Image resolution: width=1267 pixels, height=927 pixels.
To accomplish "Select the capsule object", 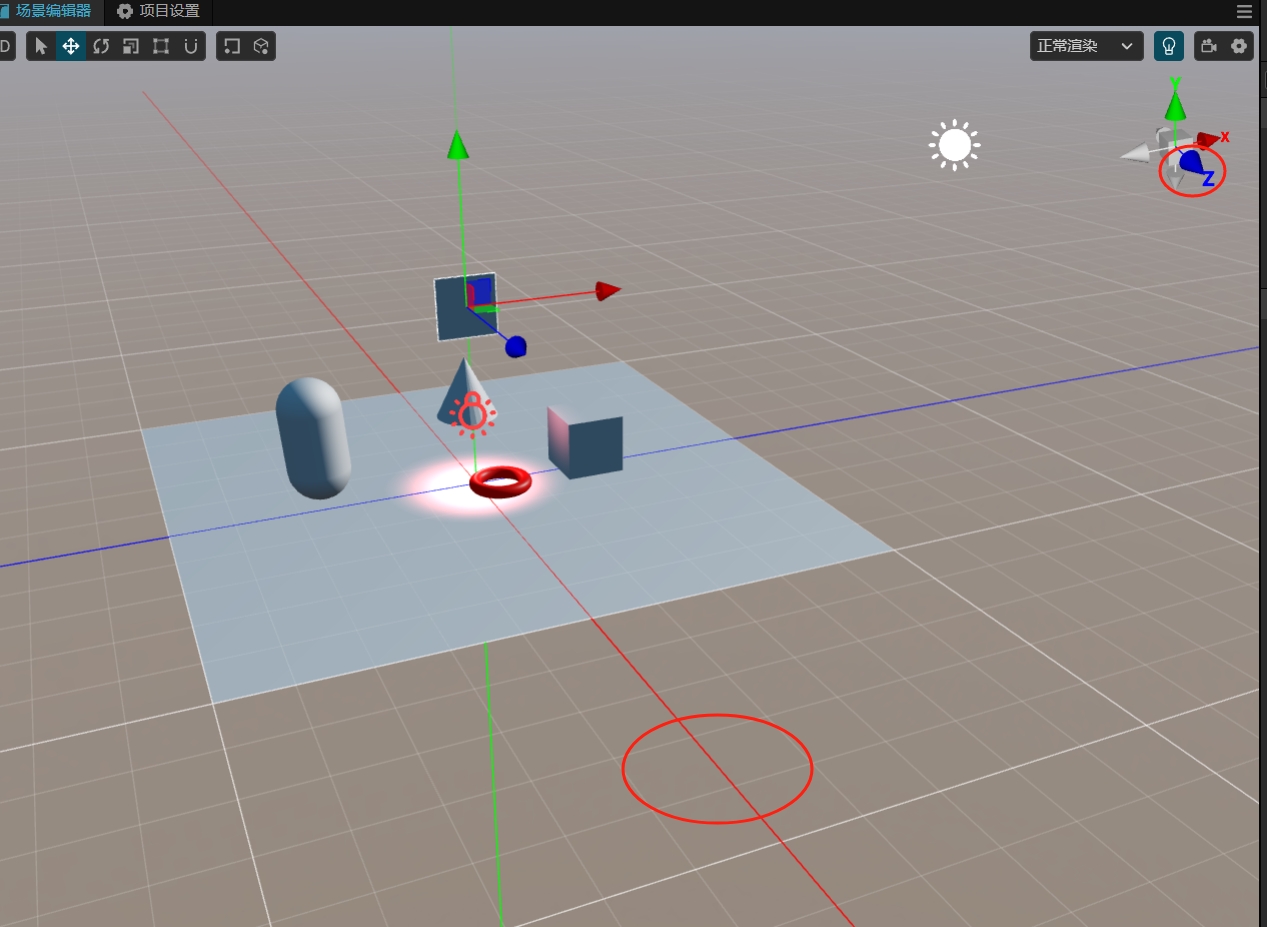I will pos(313,438).
